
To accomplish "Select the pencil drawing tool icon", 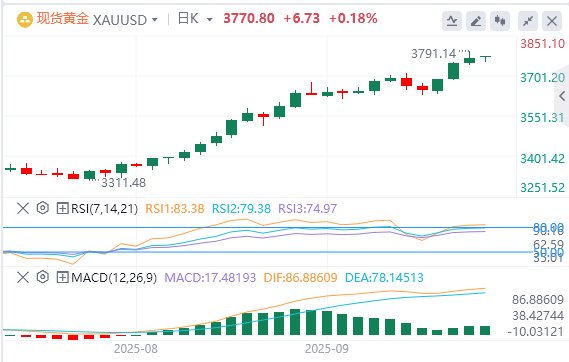I will [476, 21].
